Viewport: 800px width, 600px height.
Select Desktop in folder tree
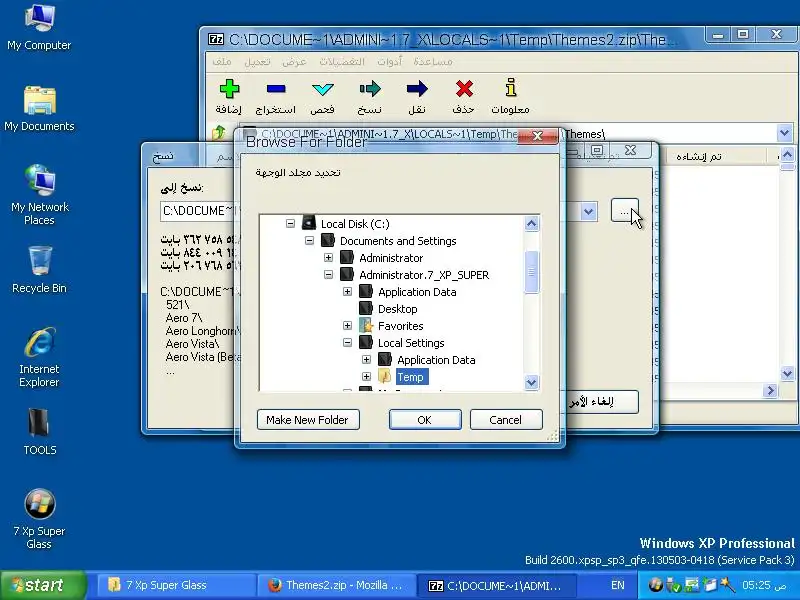(x=397, y=309)
